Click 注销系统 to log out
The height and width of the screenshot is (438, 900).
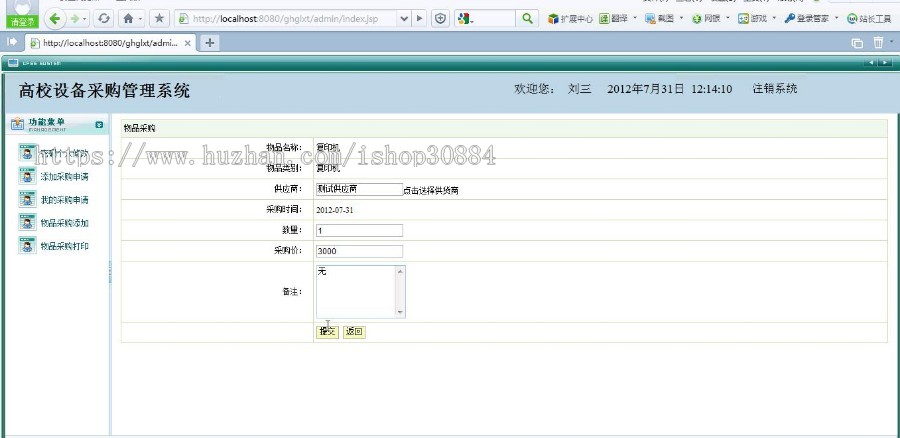(x=775, y=88)
